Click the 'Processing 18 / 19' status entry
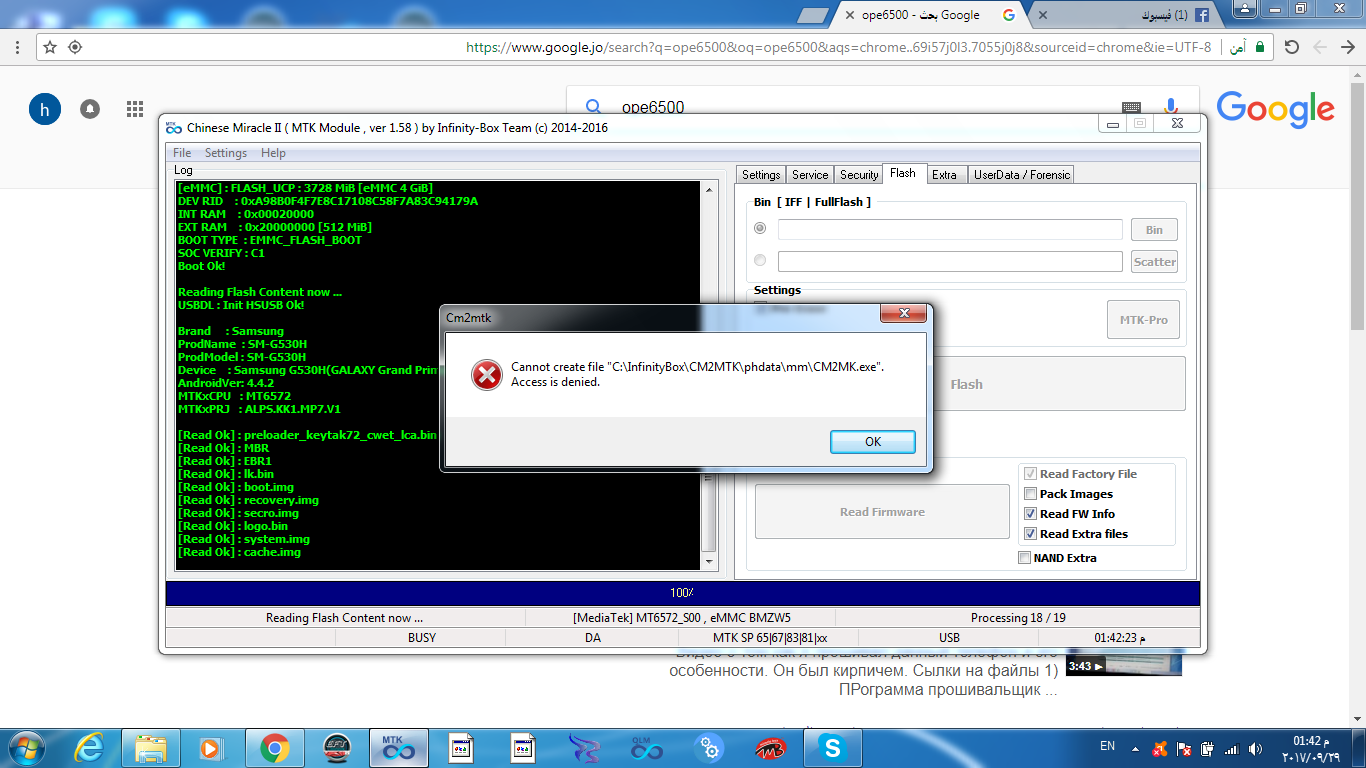The height and width of the screenshot is (768, 1366). [1018, 618]
